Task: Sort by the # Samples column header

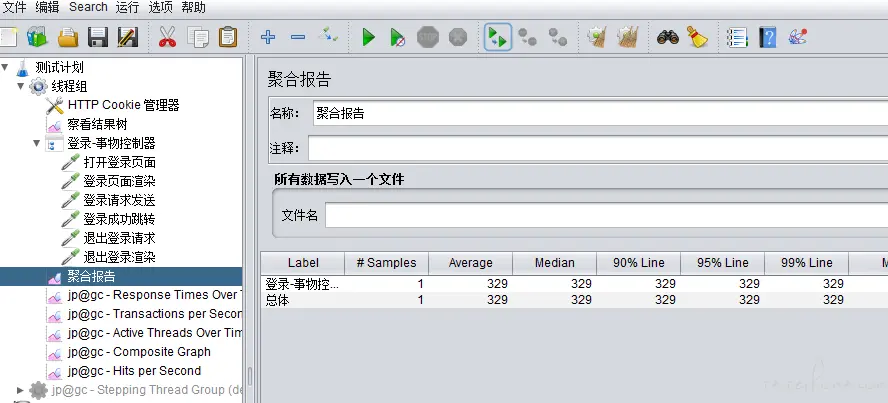Action: (x=386, y=263)
